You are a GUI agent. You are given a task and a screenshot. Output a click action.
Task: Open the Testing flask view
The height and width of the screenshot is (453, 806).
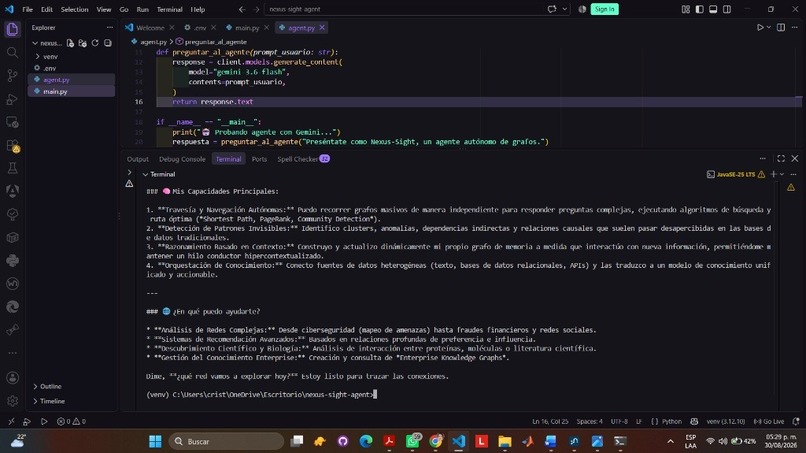pyautogui.click(x=12, y=168)
